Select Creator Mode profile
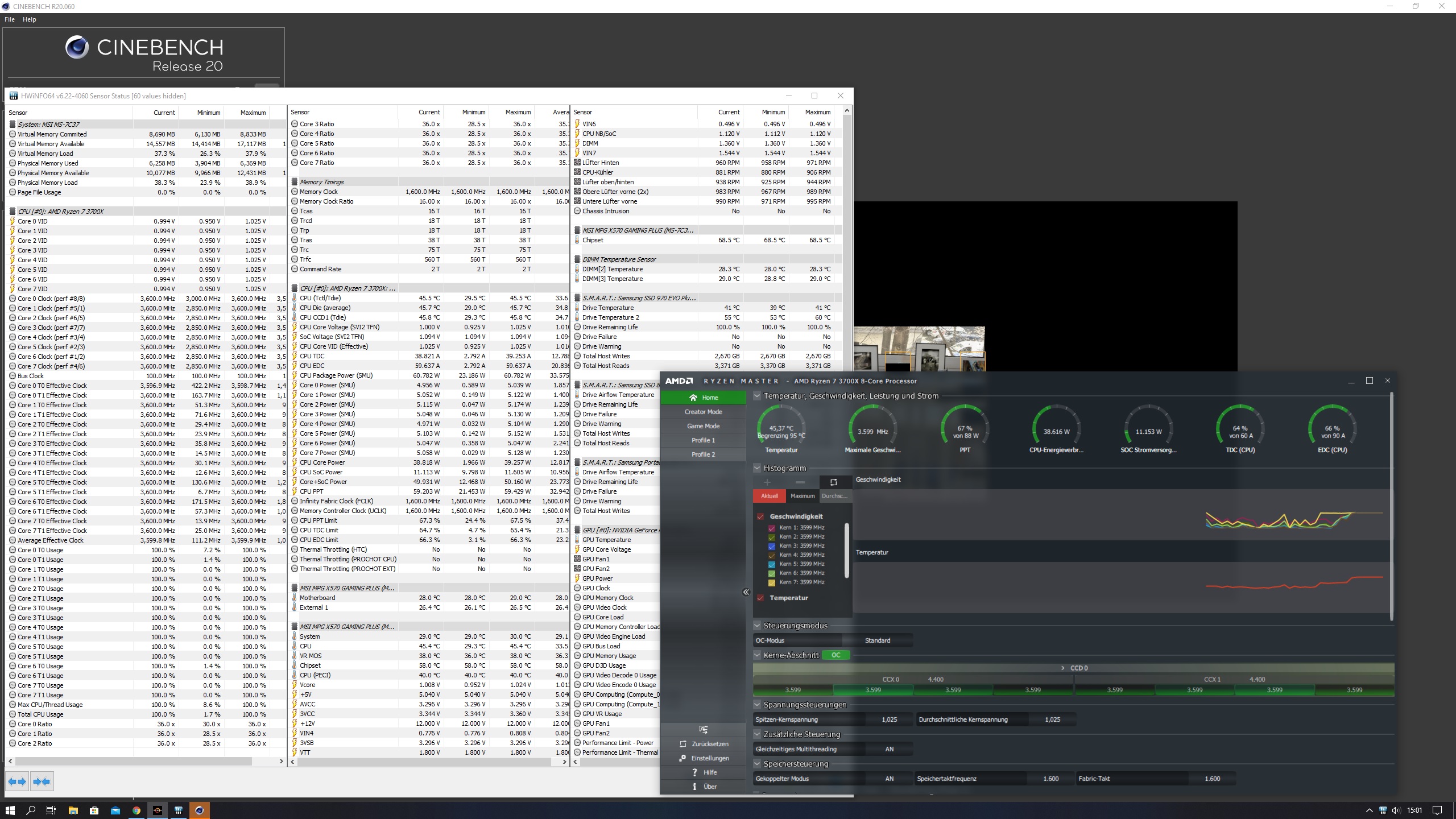The image size is (1456, 819). click(703, 412)
